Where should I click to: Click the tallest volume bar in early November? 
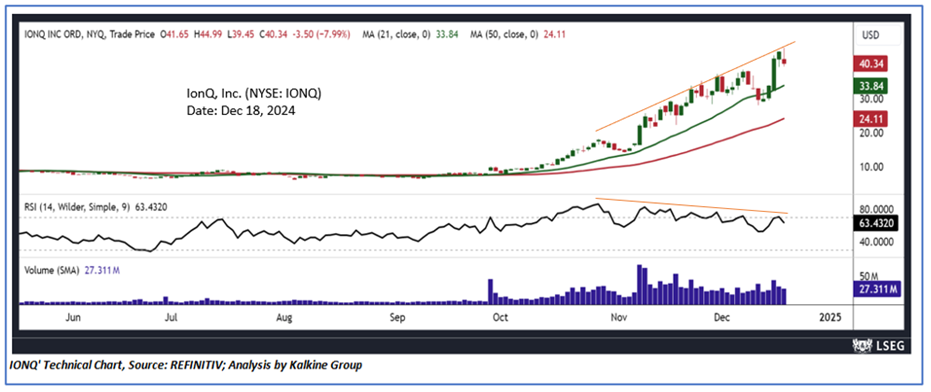pyautogui.click(x=639, y=284)
